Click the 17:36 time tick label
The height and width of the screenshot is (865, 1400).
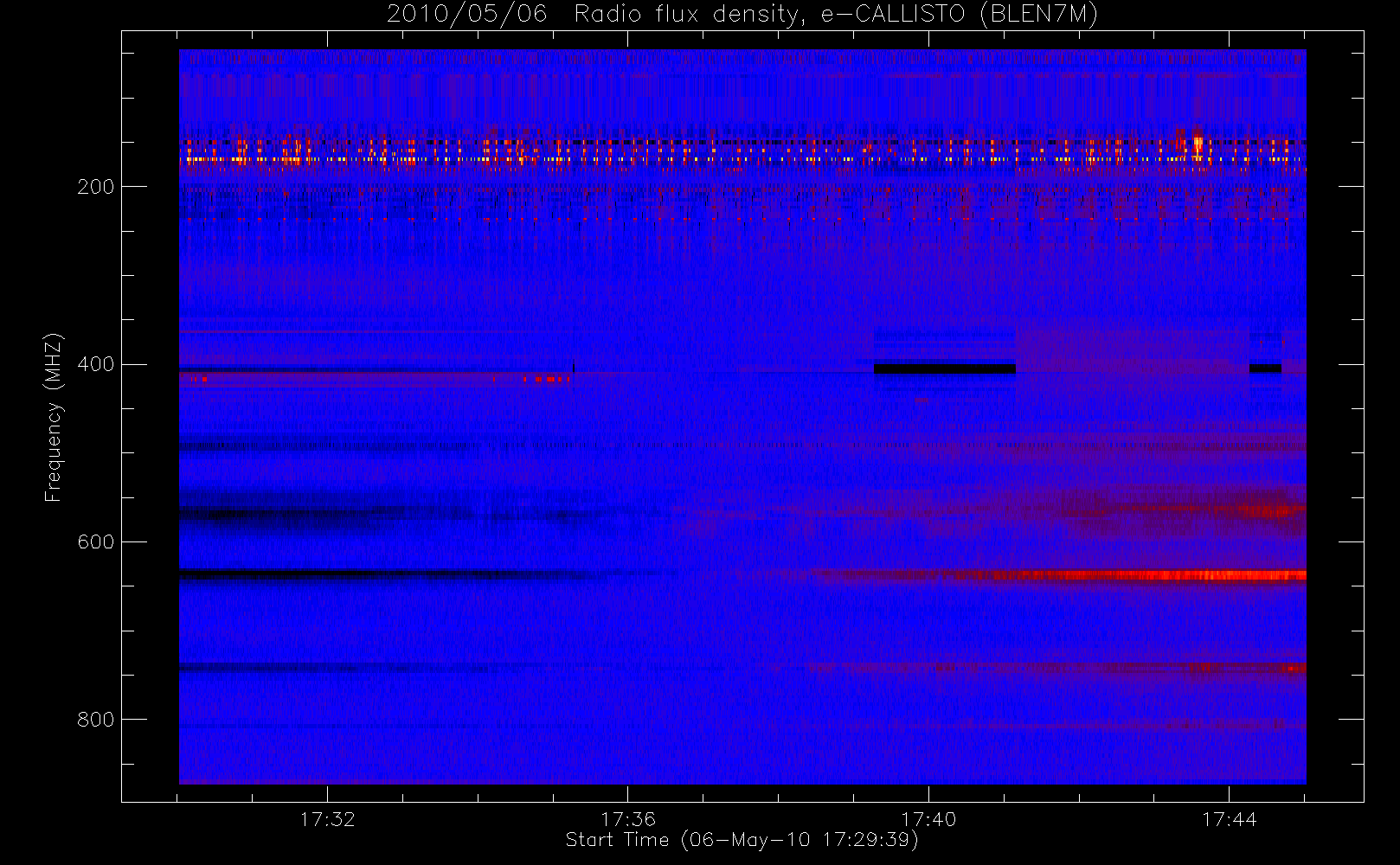click(x=627, y=819)
